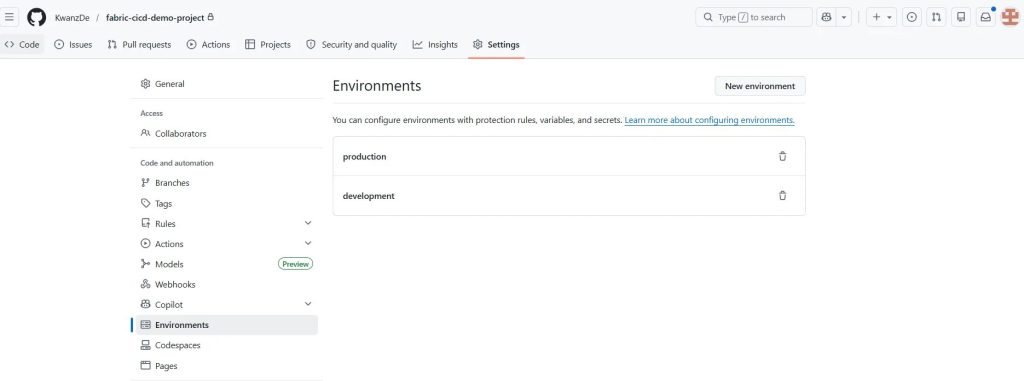
Task: Delete the production environment trash icon
Action: point(782,157)
